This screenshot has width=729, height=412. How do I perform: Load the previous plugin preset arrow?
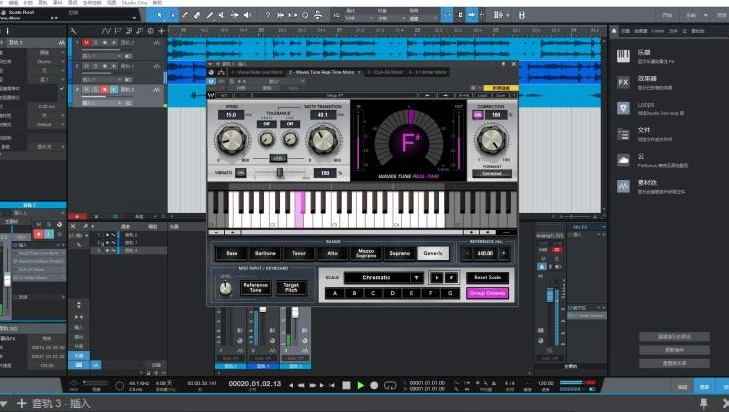click(427, 95)
